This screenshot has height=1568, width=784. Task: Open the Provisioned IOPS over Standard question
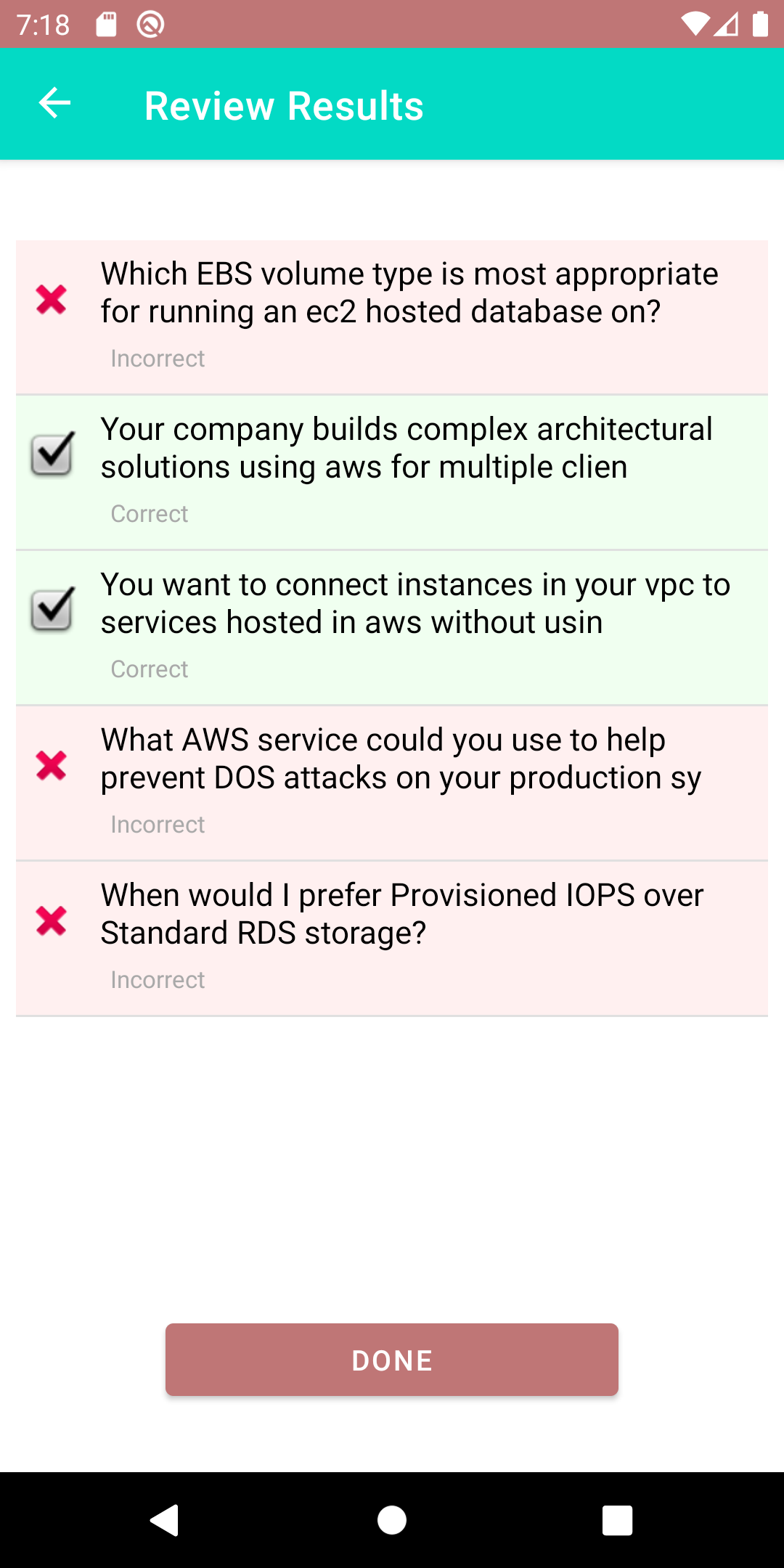click(x=392, y=939)
